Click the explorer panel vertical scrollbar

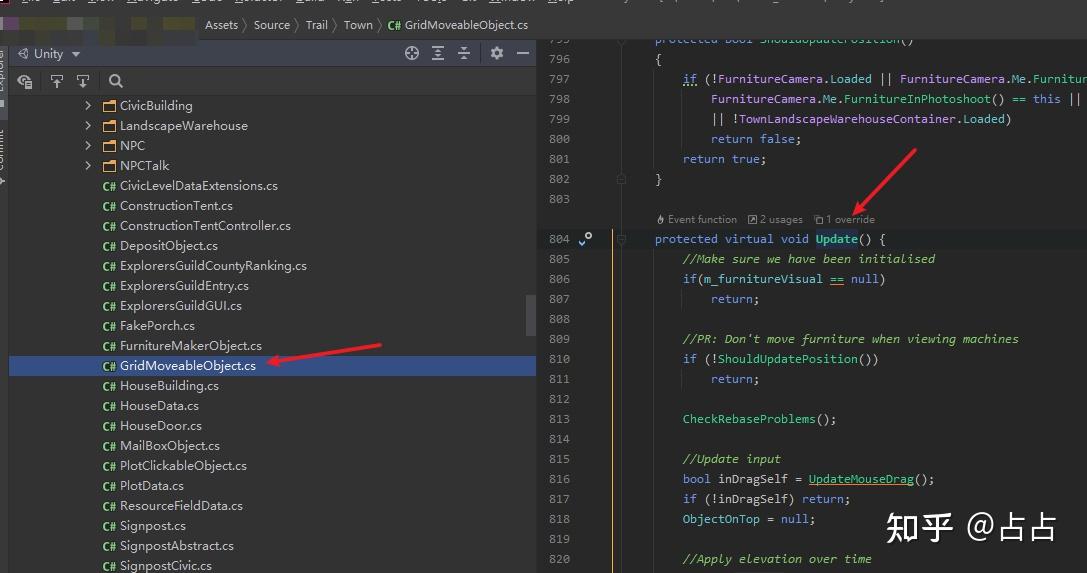531,315
